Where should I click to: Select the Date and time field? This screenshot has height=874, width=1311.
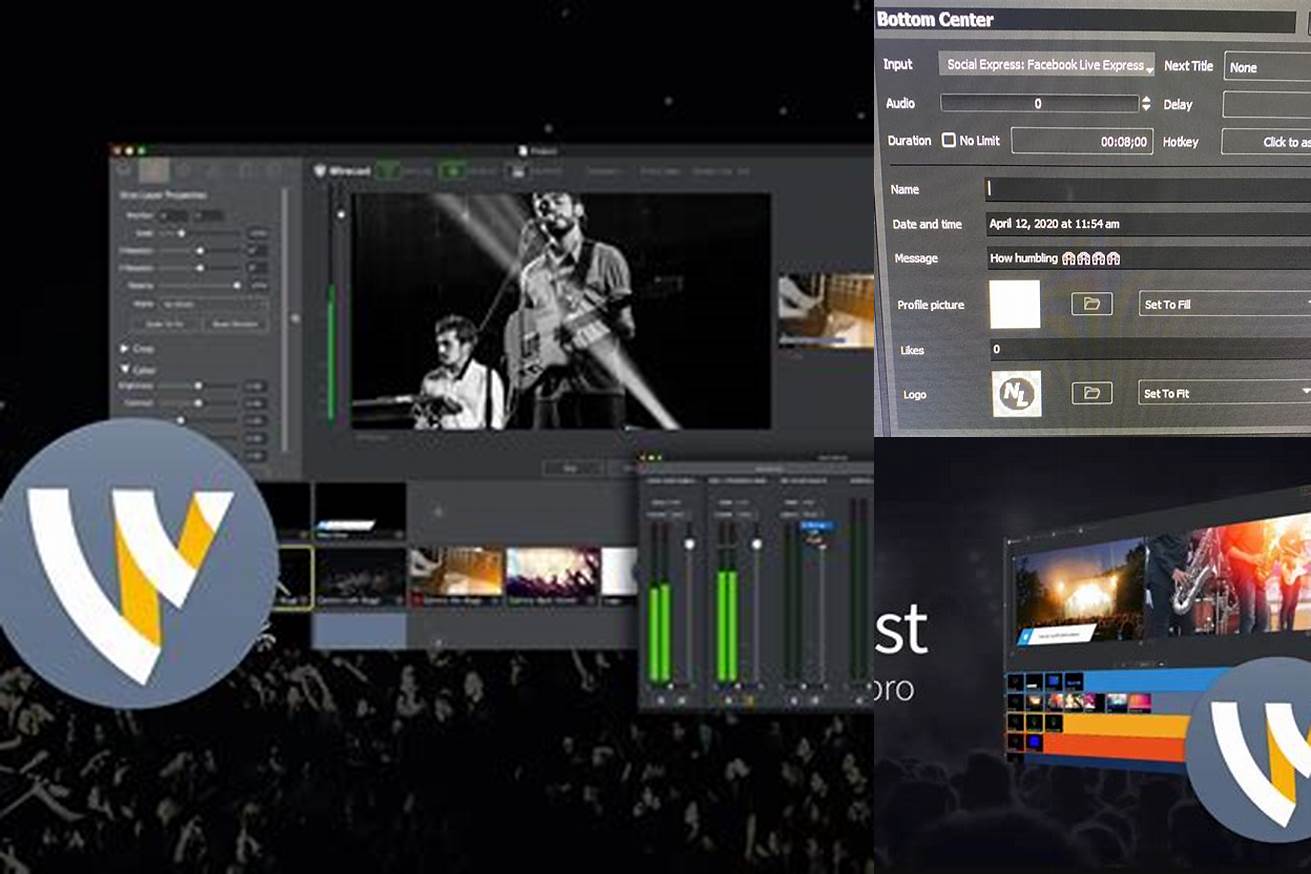[x=1148, y=224]
